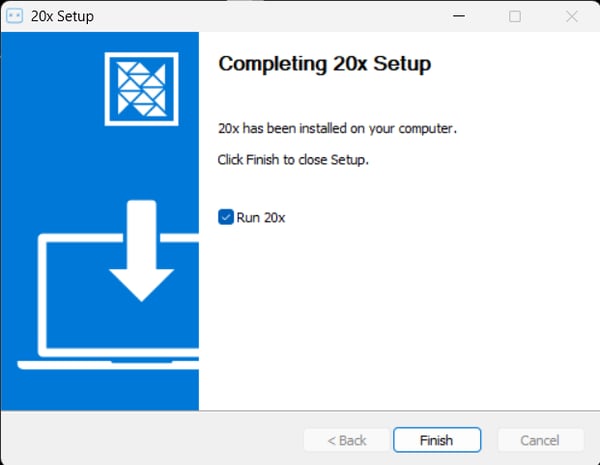
Task: Click empty area left of Back button
Action: pos(150,440)
